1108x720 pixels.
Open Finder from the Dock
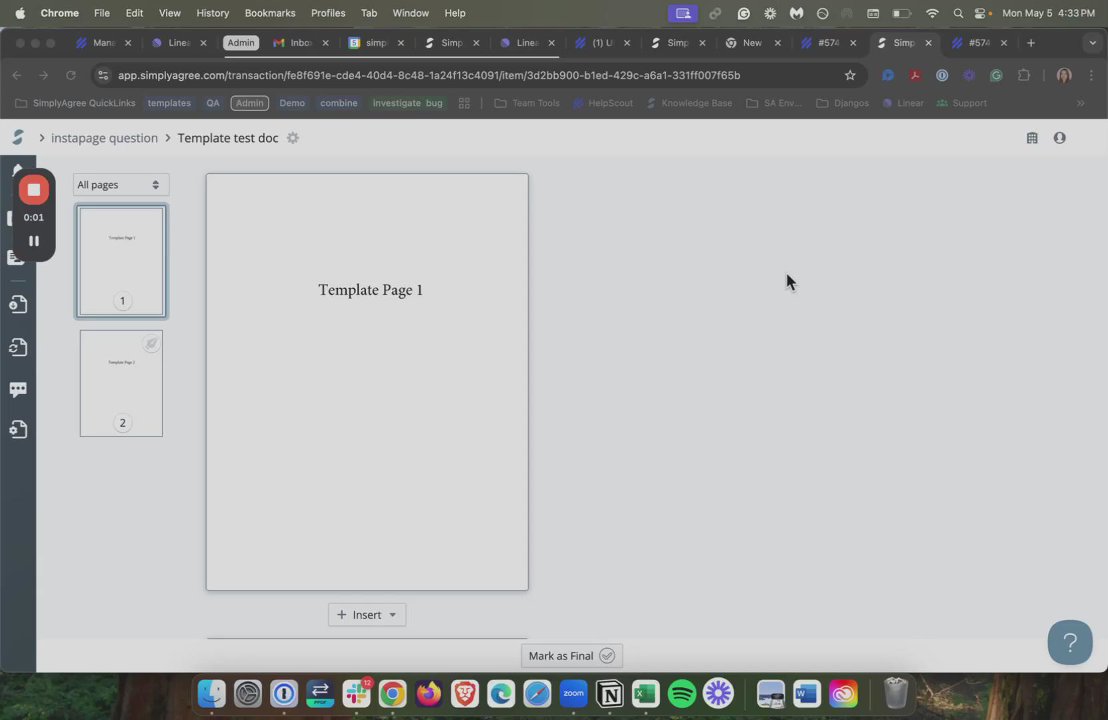[211, 694]
